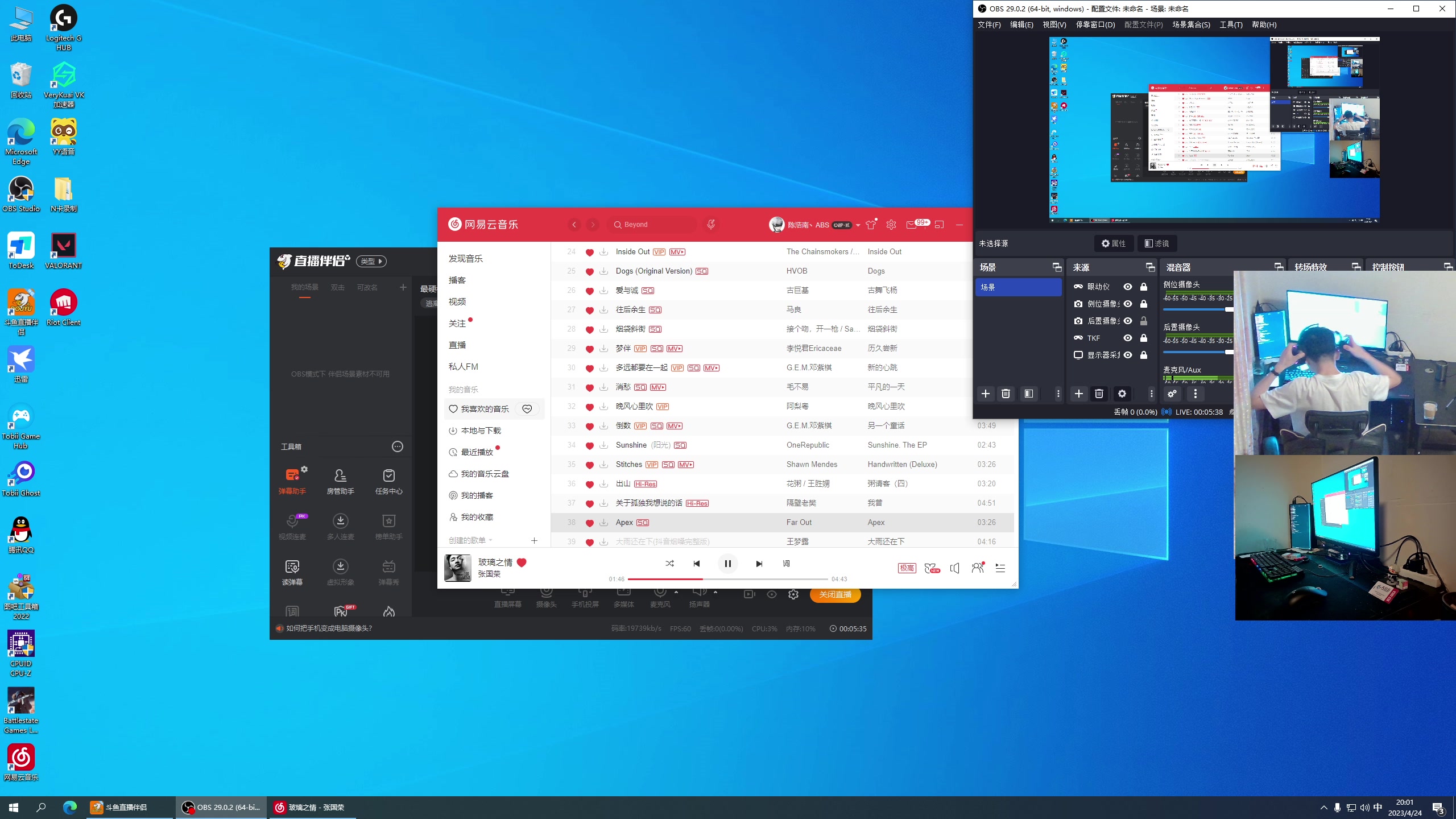
Task: Hide the TKF source in OBS
Action: (1128, 338)
